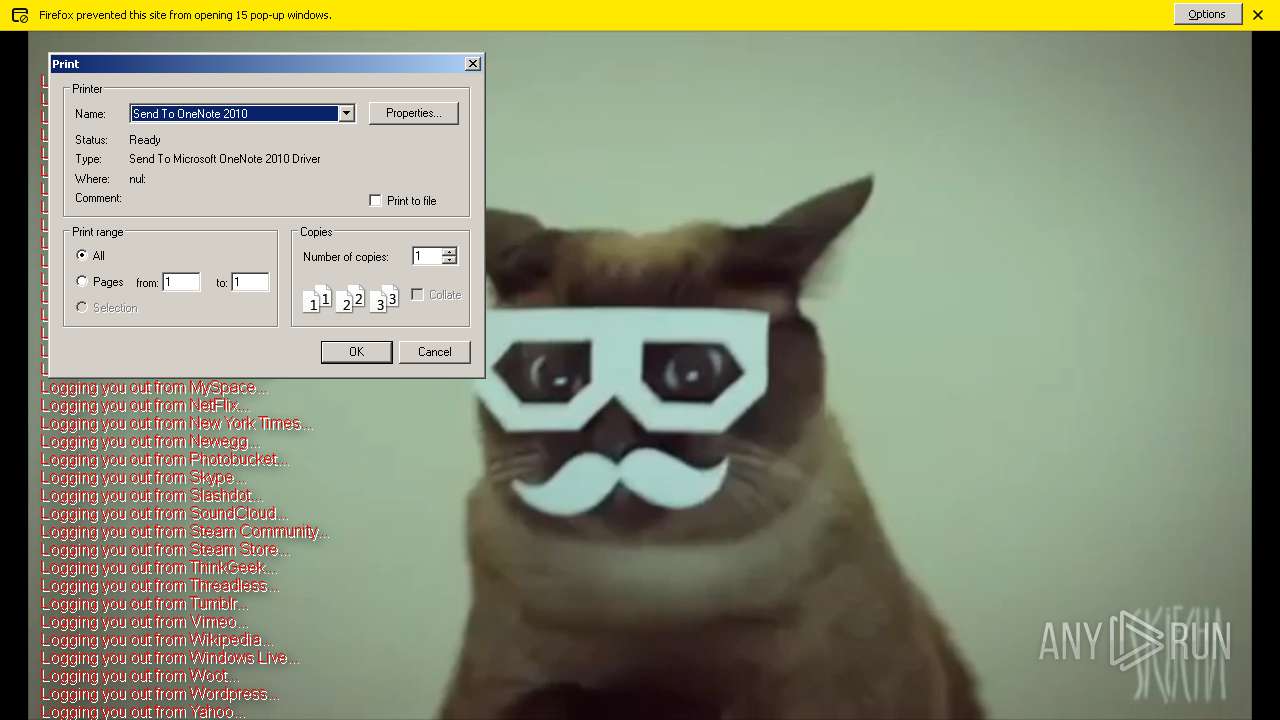Click the collate pages illustration icon

(x=350, y=298)
